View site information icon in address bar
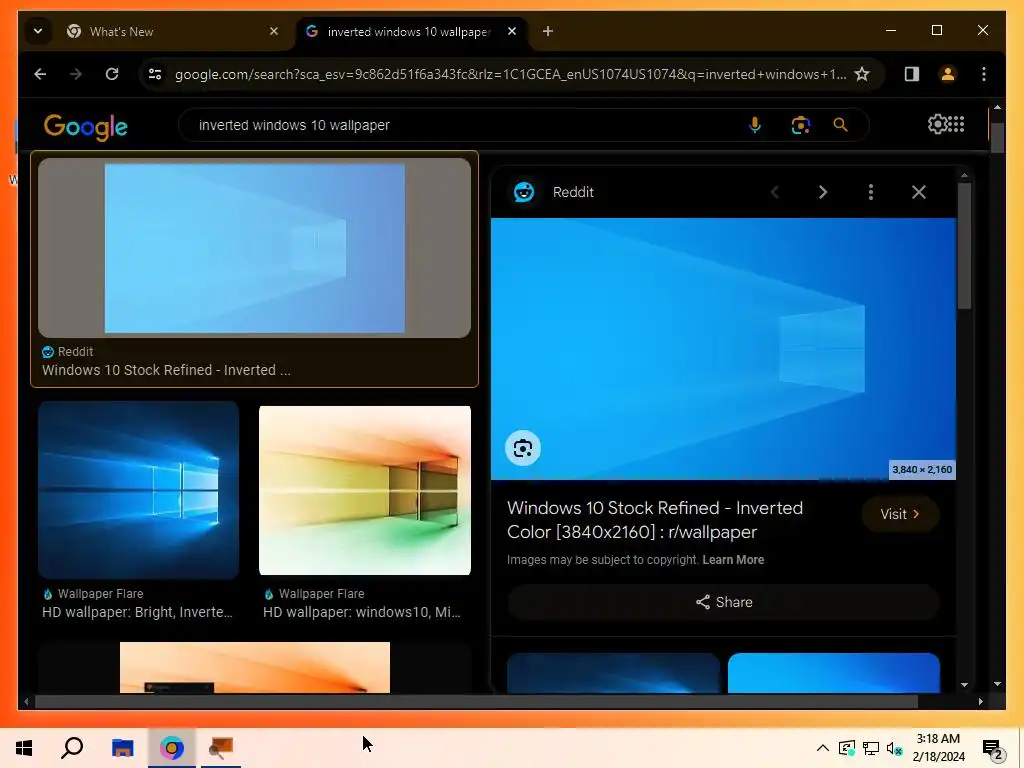Image resolution: width=1024 pixels, height=768 pixels. click(155, 74)
